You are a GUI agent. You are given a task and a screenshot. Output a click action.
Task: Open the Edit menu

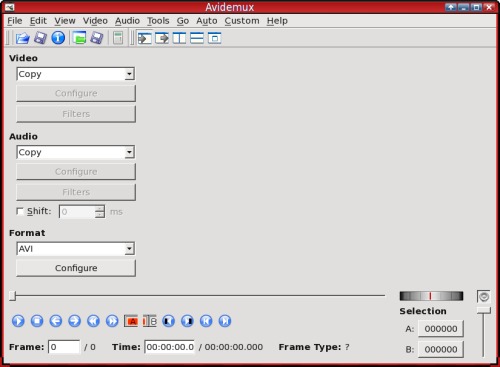[38, 21]
